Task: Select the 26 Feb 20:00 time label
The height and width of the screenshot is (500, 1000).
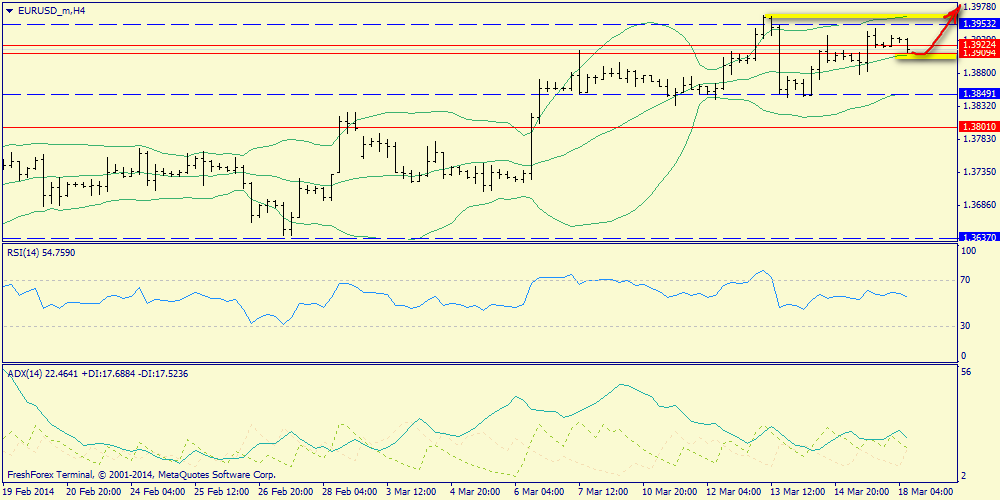Action: pos(285,492)
